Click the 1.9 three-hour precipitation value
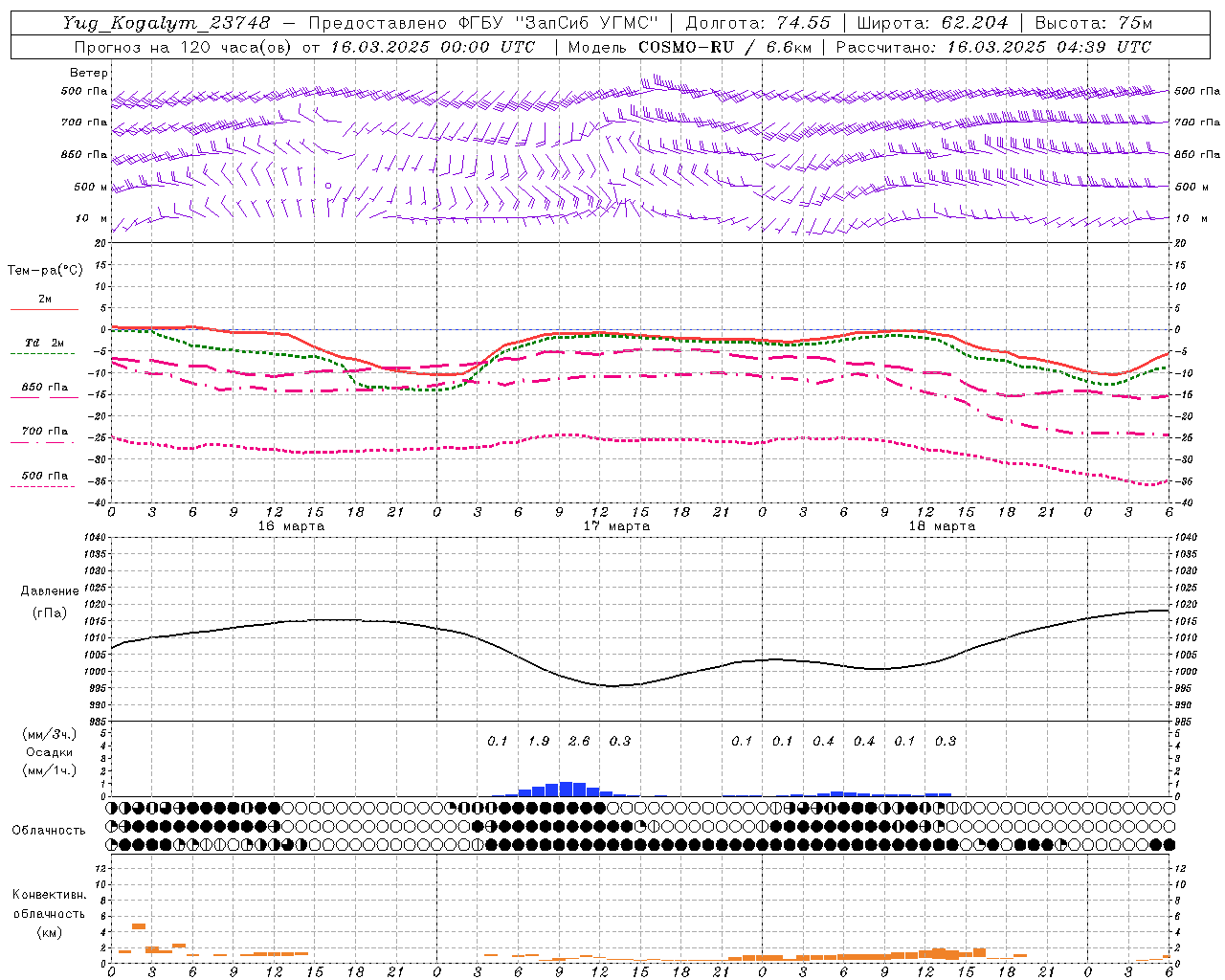The height and width of the screenshot is (980, 1225). [538, 742]
